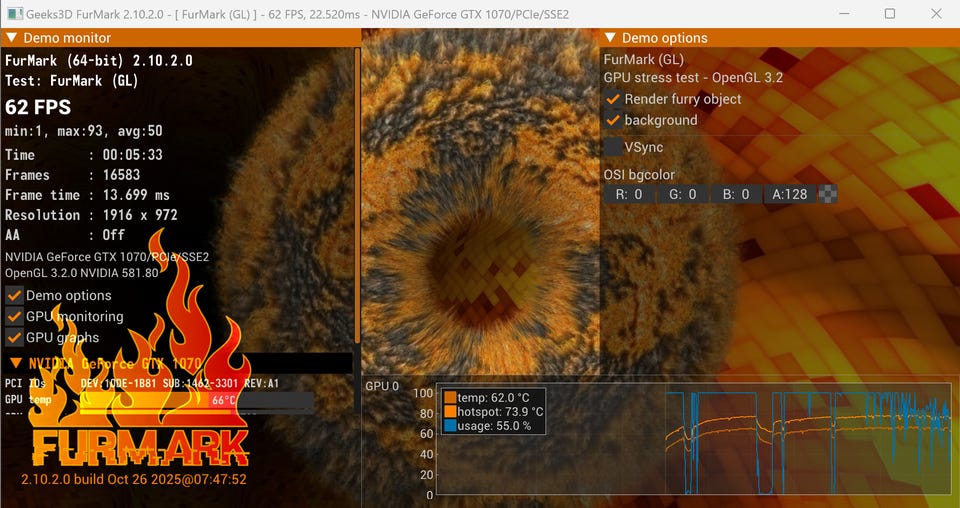Collapse the Demo options panel triangle
The height and width of the screenshot is (508, 960).
coord(610,38)
